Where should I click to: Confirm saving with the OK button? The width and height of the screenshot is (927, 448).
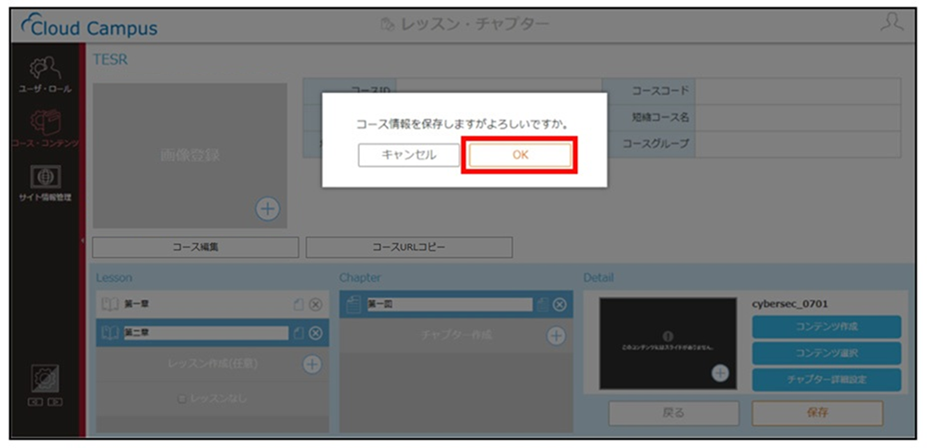click(520, 155)
